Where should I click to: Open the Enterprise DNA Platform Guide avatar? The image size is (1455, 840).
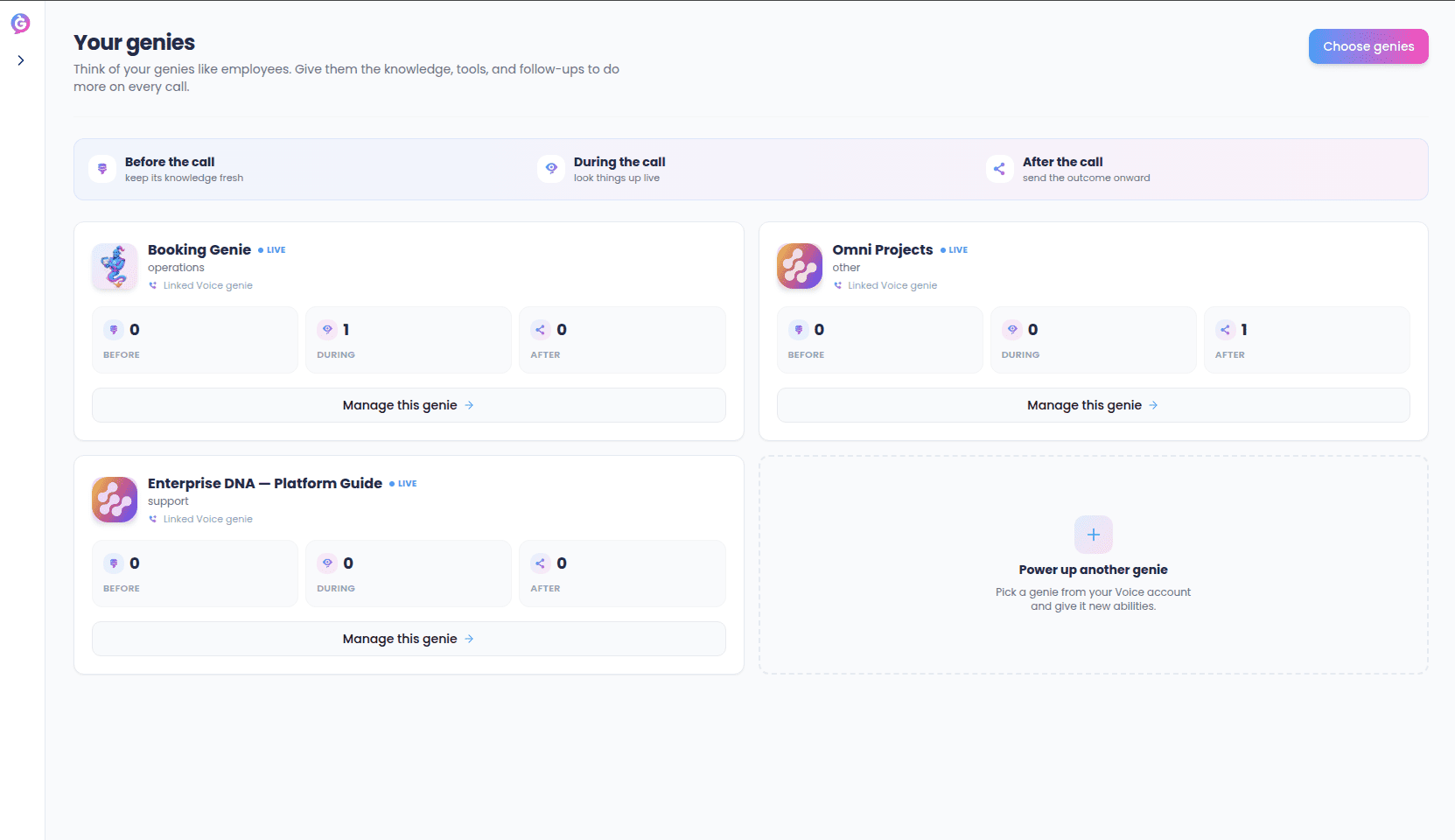115,500
